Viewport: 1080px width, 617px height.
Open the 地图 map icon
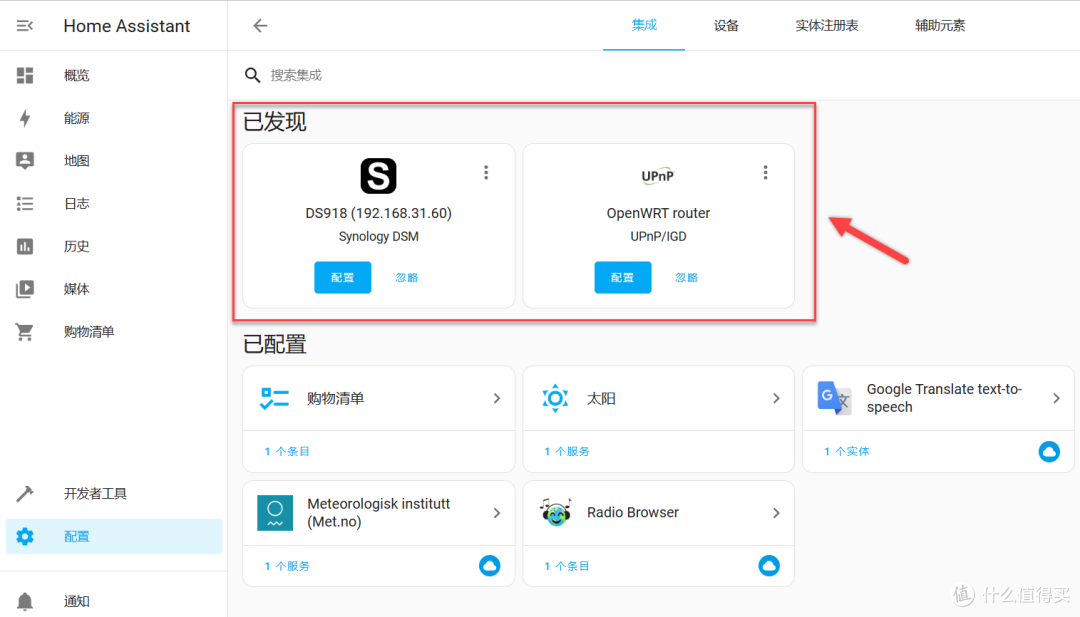click(x=25, y=160)
